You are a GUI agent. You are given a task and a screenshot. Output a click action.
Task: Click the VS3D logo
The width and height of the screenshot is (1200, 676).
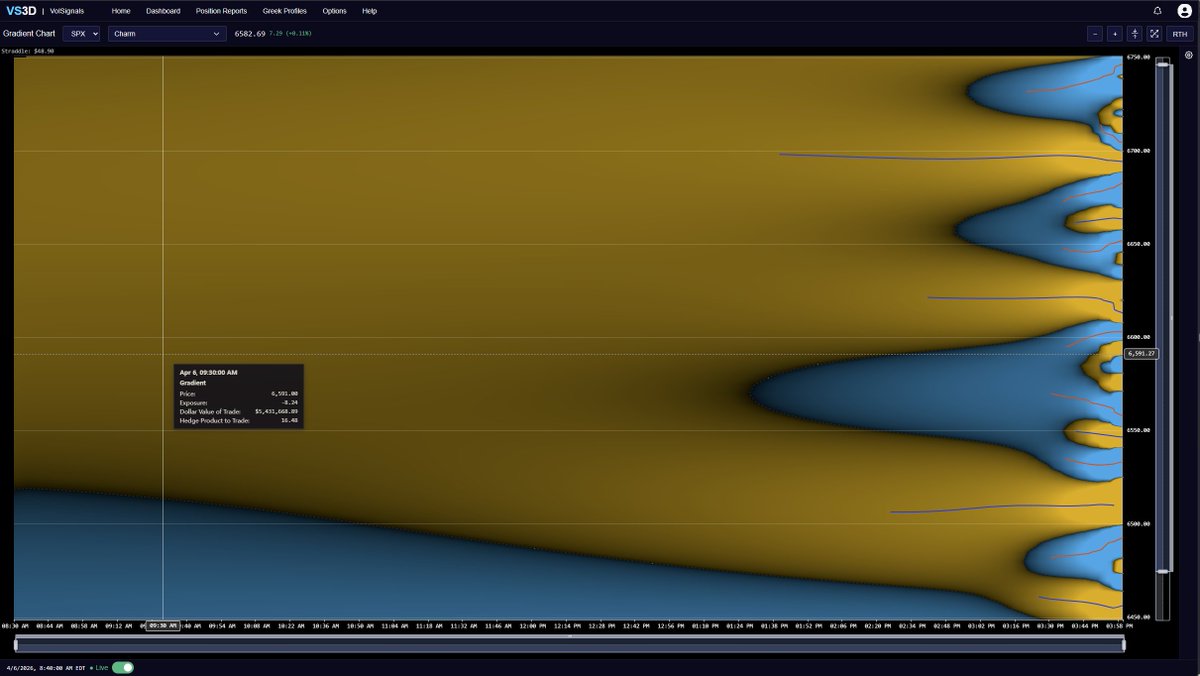[x=21, y=10]
